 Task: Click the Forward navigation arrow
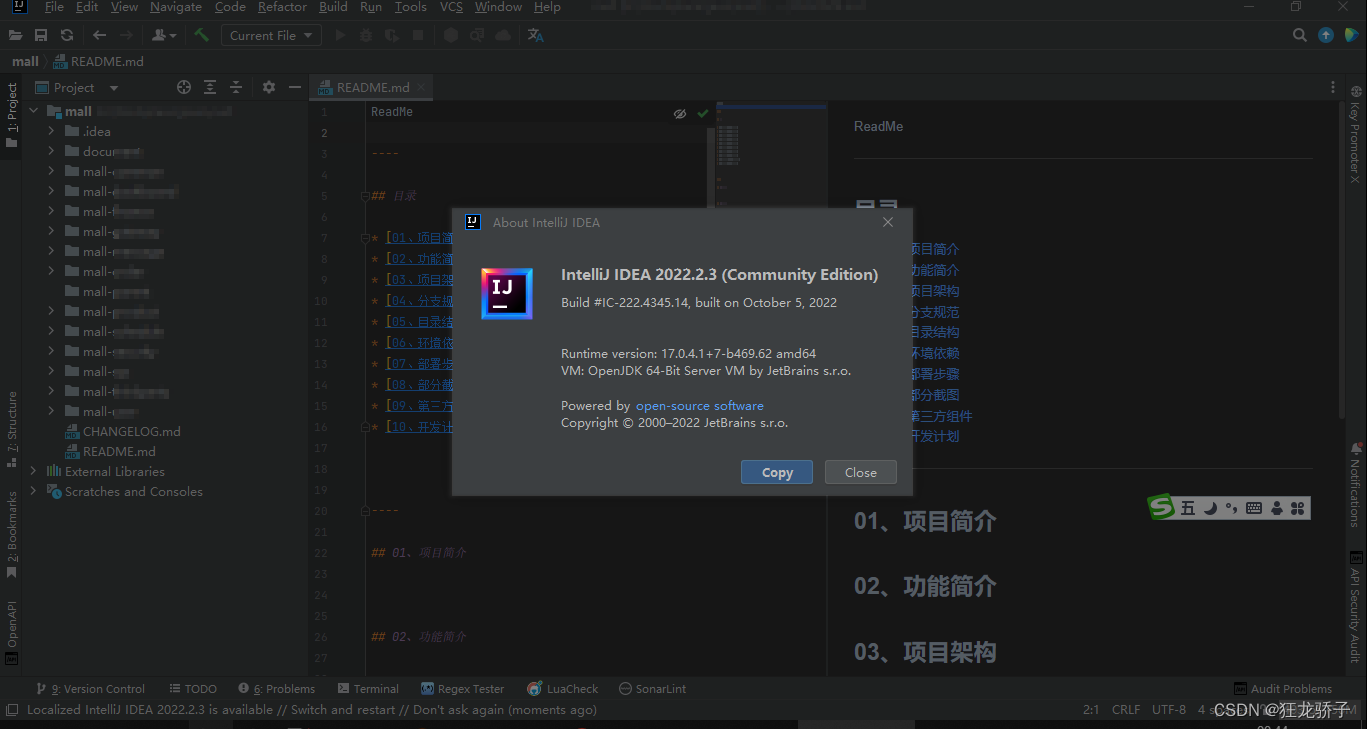tap(126, 35)
